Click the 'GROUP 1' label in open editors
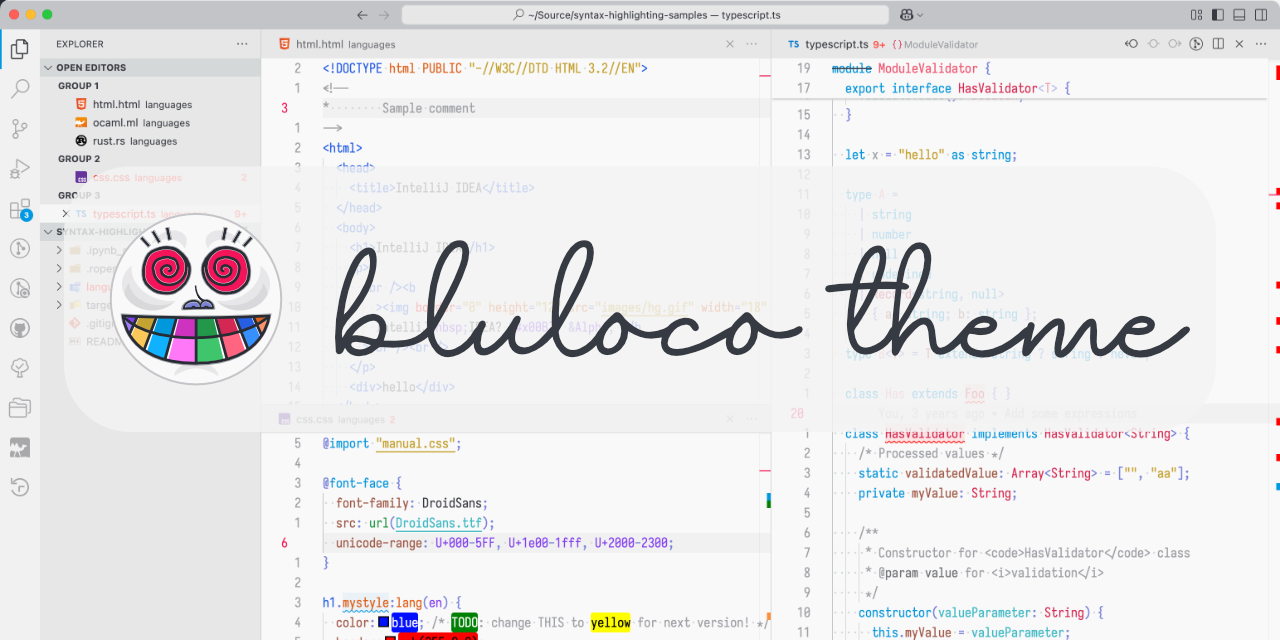Image resolution: width=1280 pixels, height=640 pixels. [x=79, y=86]
